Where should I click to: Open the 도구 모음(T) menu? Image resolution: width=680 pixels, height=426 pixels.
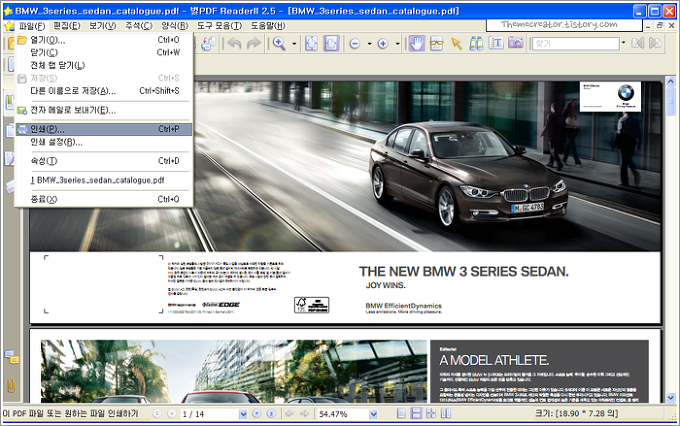click(x=219, y=26)
